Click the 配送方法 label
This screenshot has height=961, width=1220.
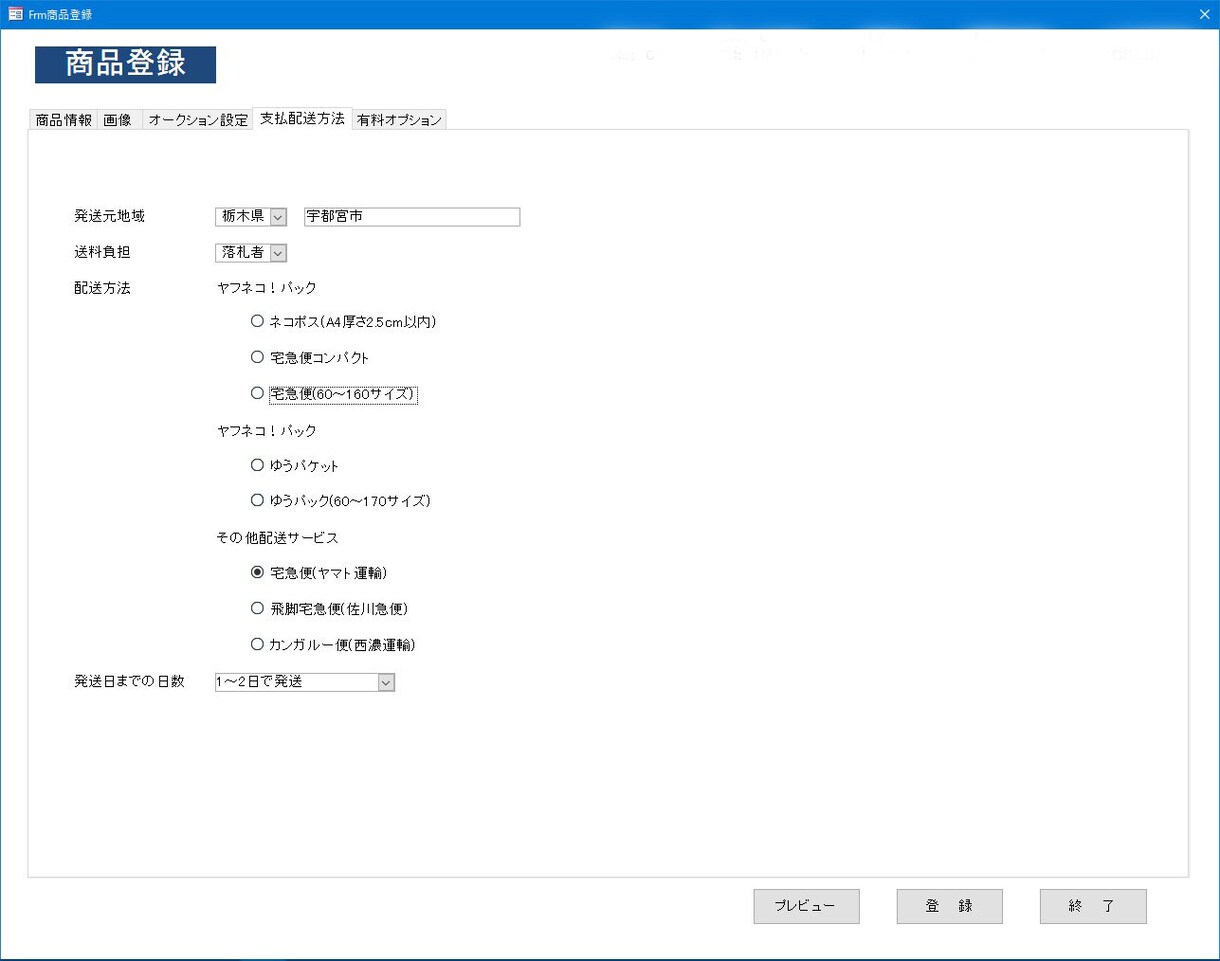pos(102,288)
